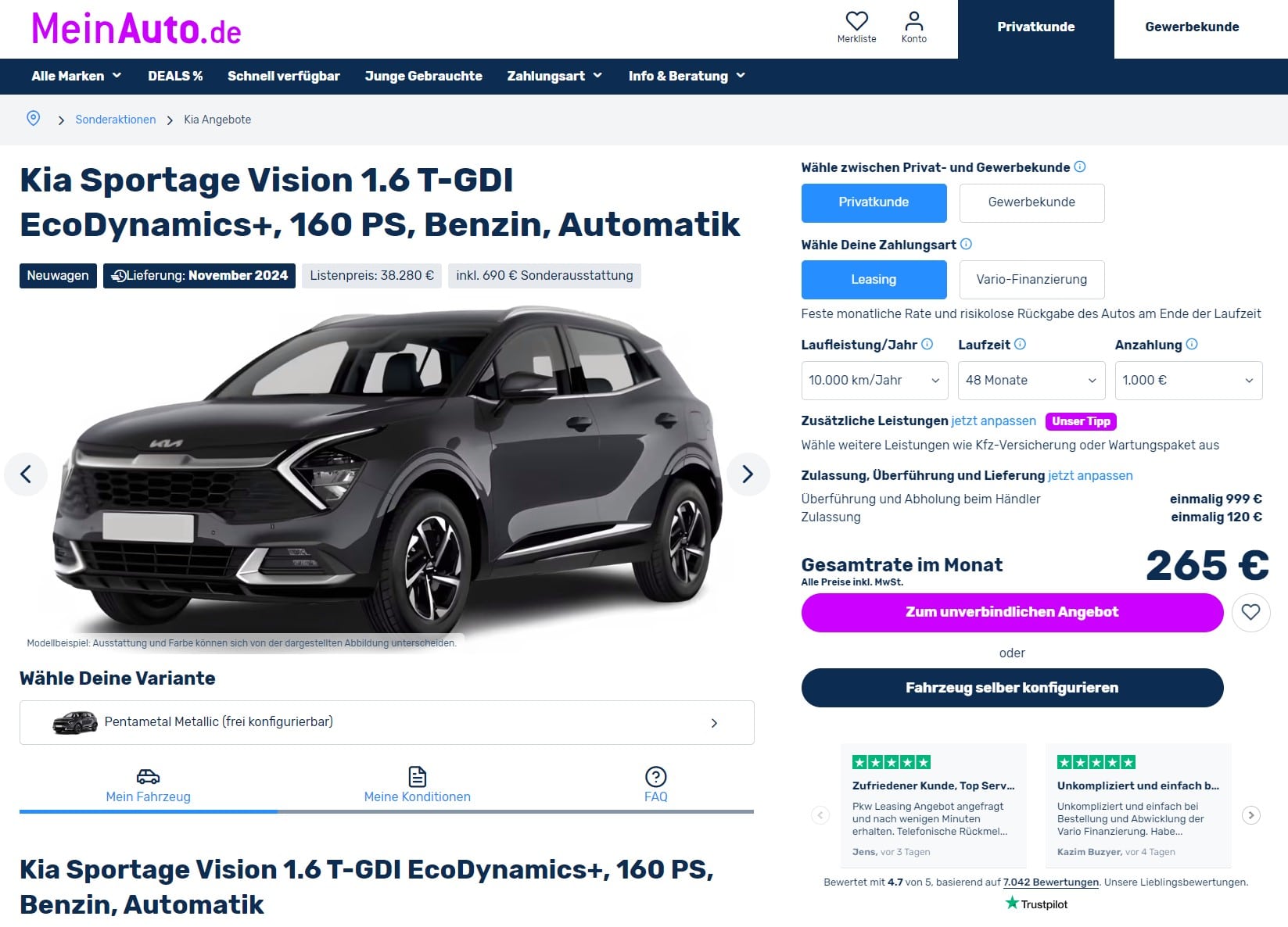This screenshot has width=1288, height=927.
Task: Switch to Gewerbekunde in top header
Action: 1192,29
